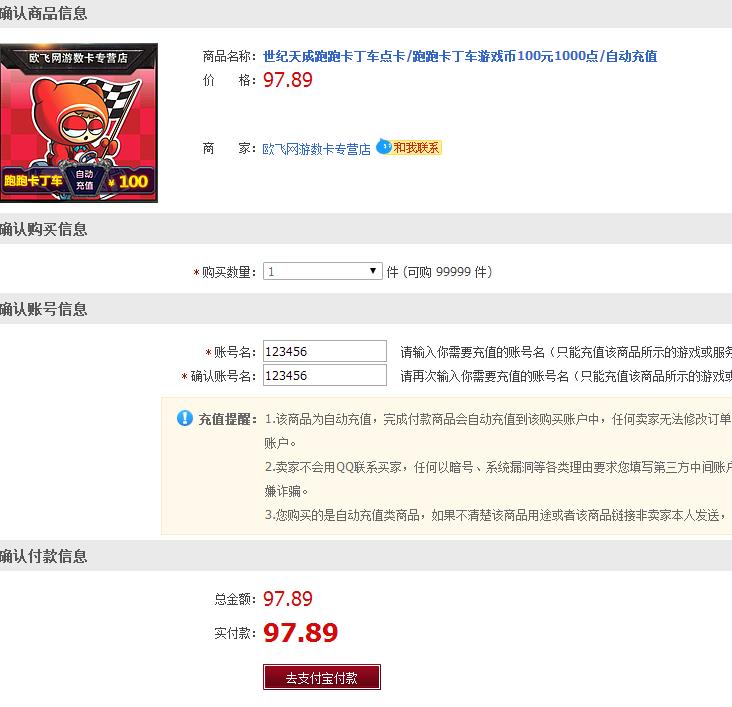Click the 总金额 97.89 total amount
This screenshot has width=732, height=707.
288,599
